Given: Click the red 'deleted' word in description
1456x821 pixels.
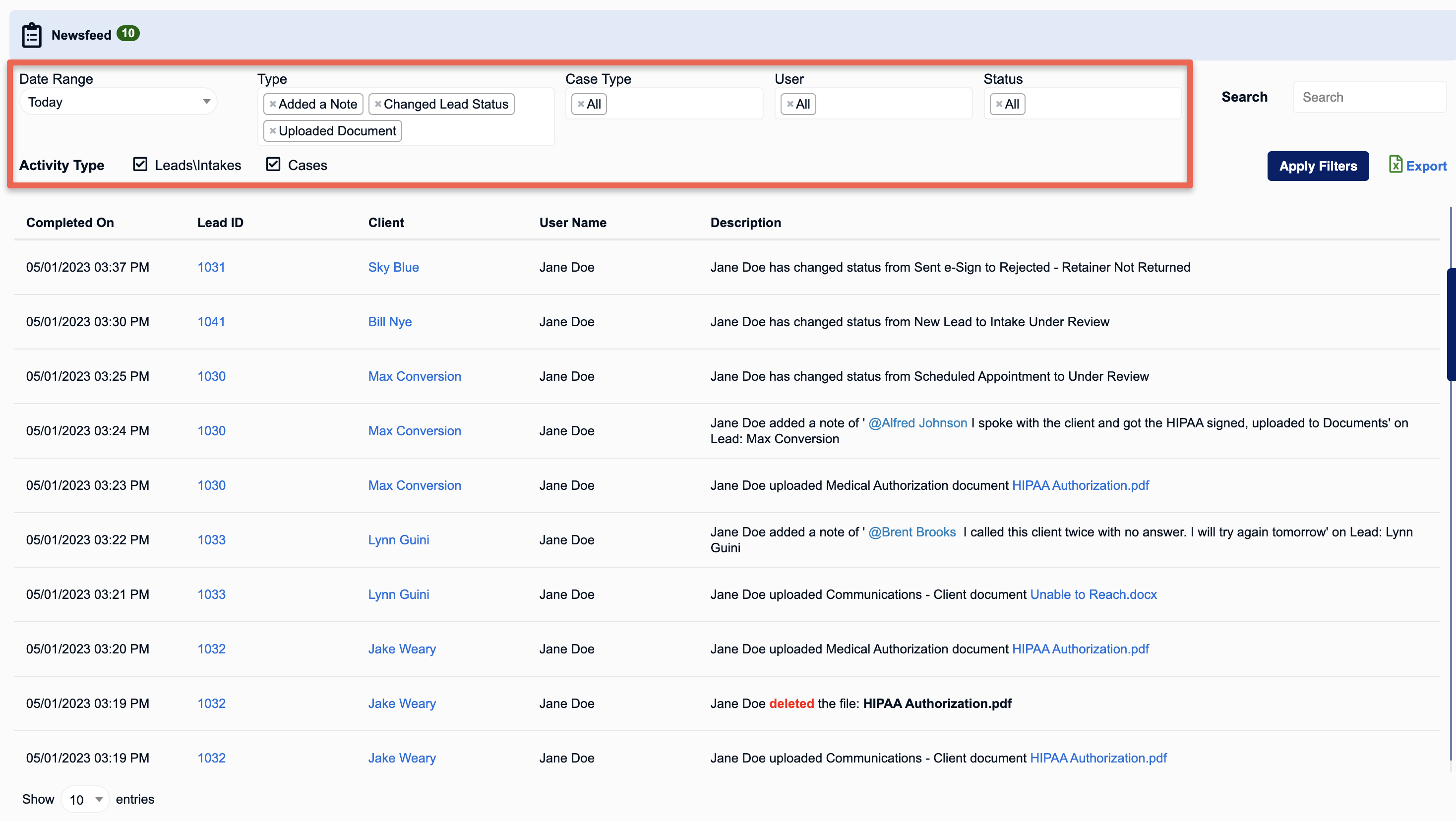Looking at the screenshot, I should click(791, 704).
